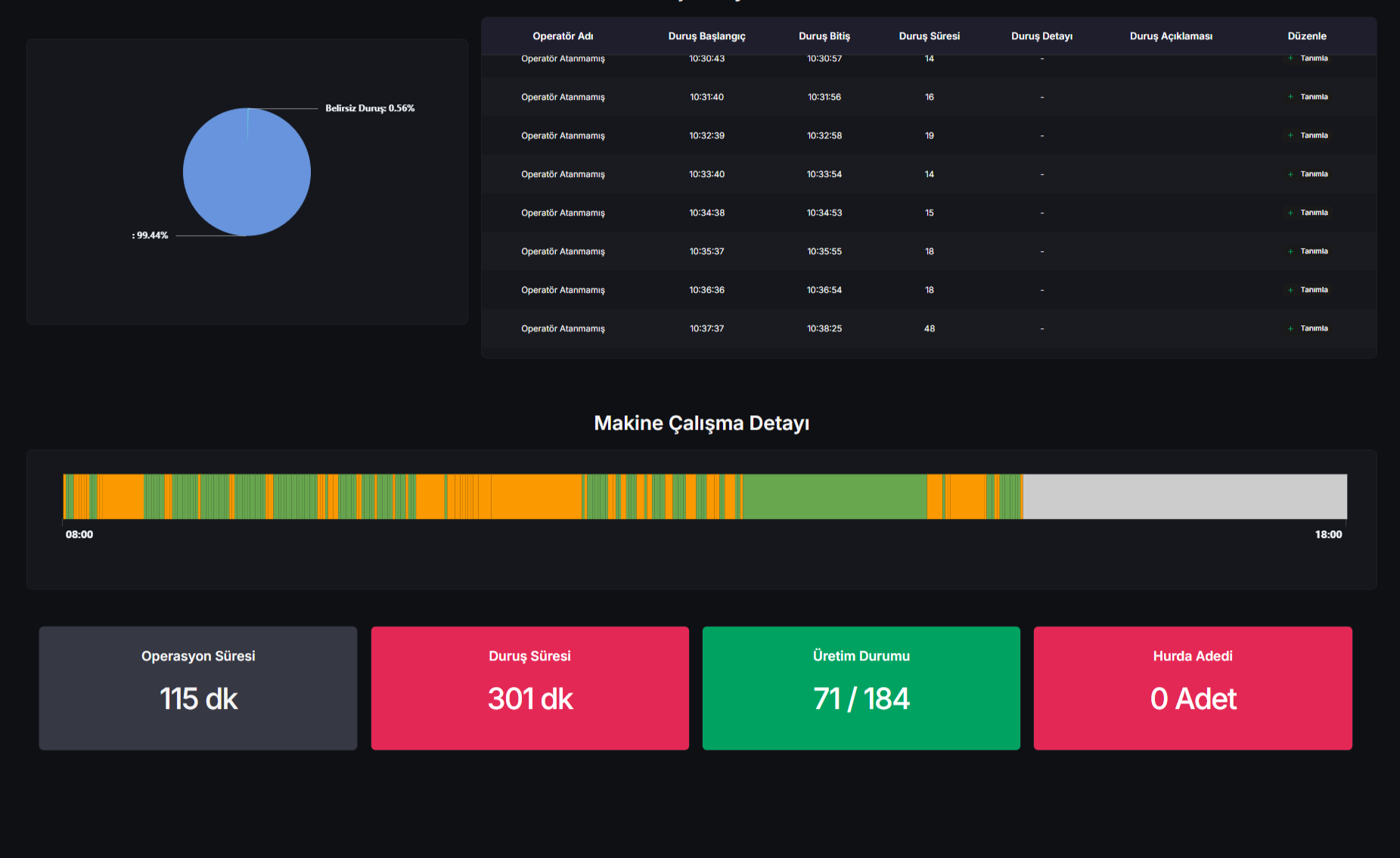Click plus icon for stop starting 10:34:38
Image resolution: width=1400 pixels, height=858 pixels.
(x=1290, y=213)
